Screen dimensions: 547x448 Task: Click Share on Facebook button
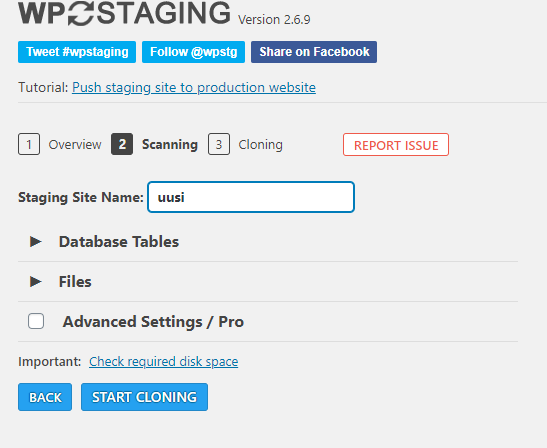click(x=314, y=52)
